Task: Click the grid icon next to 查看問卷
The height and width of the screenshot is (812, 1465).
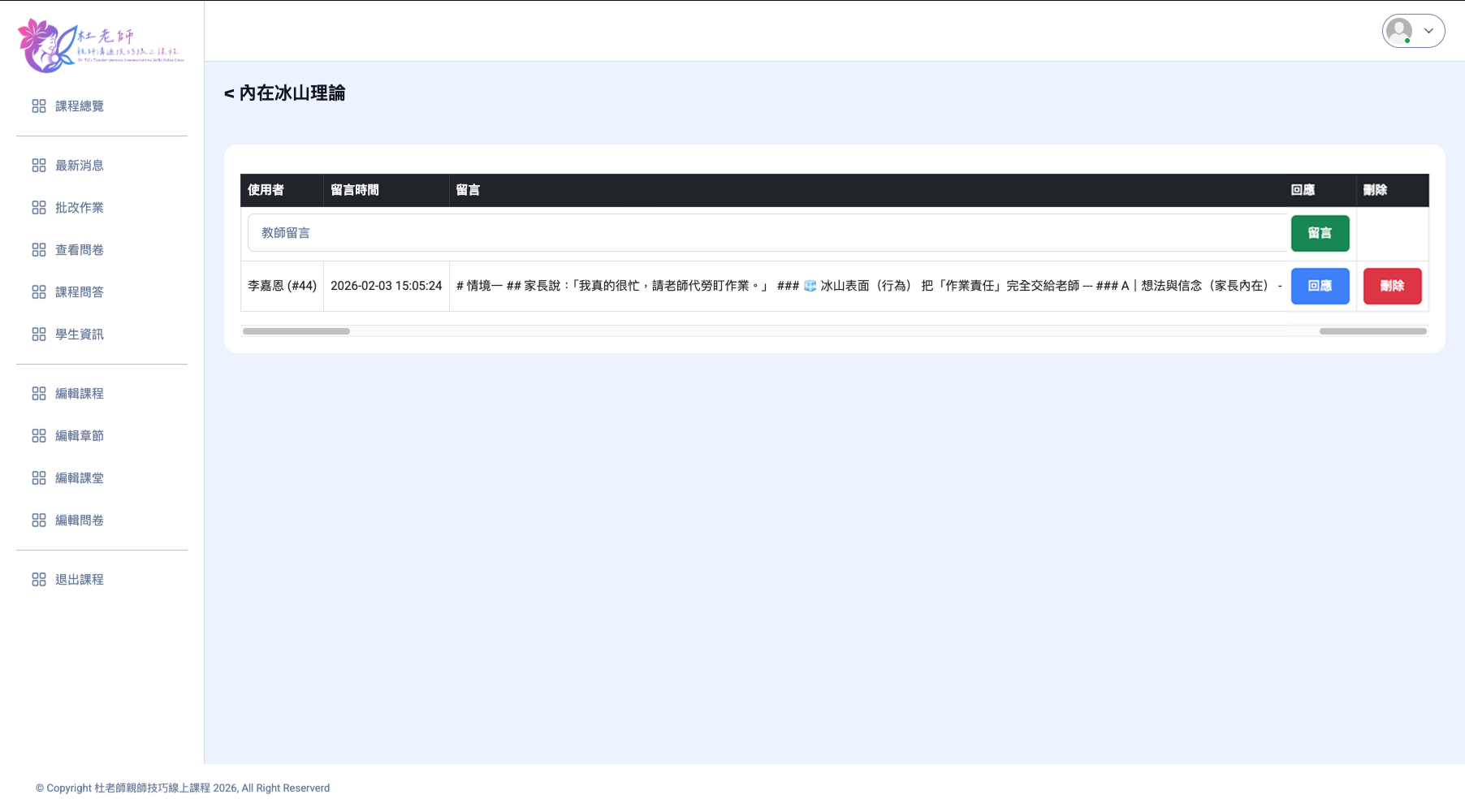Action: tap(38, 250)
